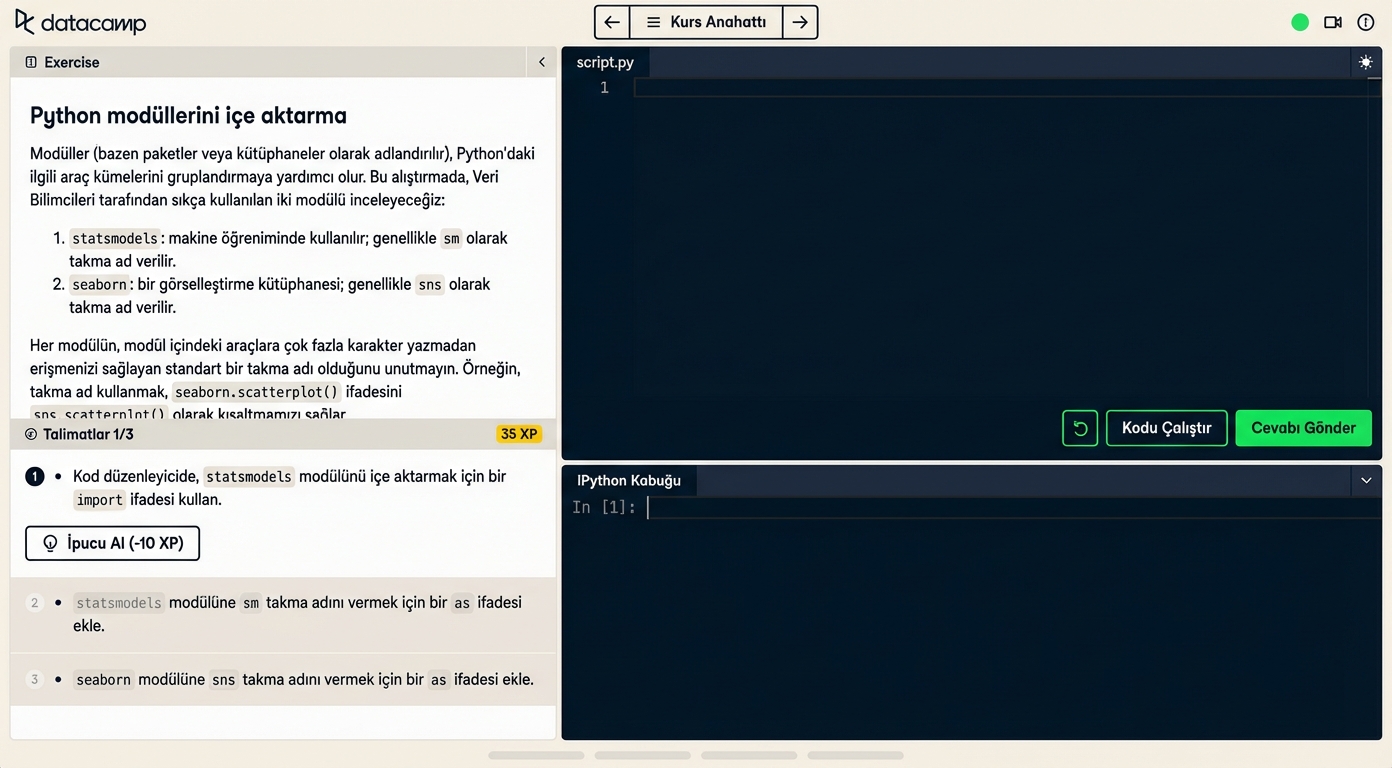
Task: Click the green status indicator dot
Action: [x=1300, y=22]
